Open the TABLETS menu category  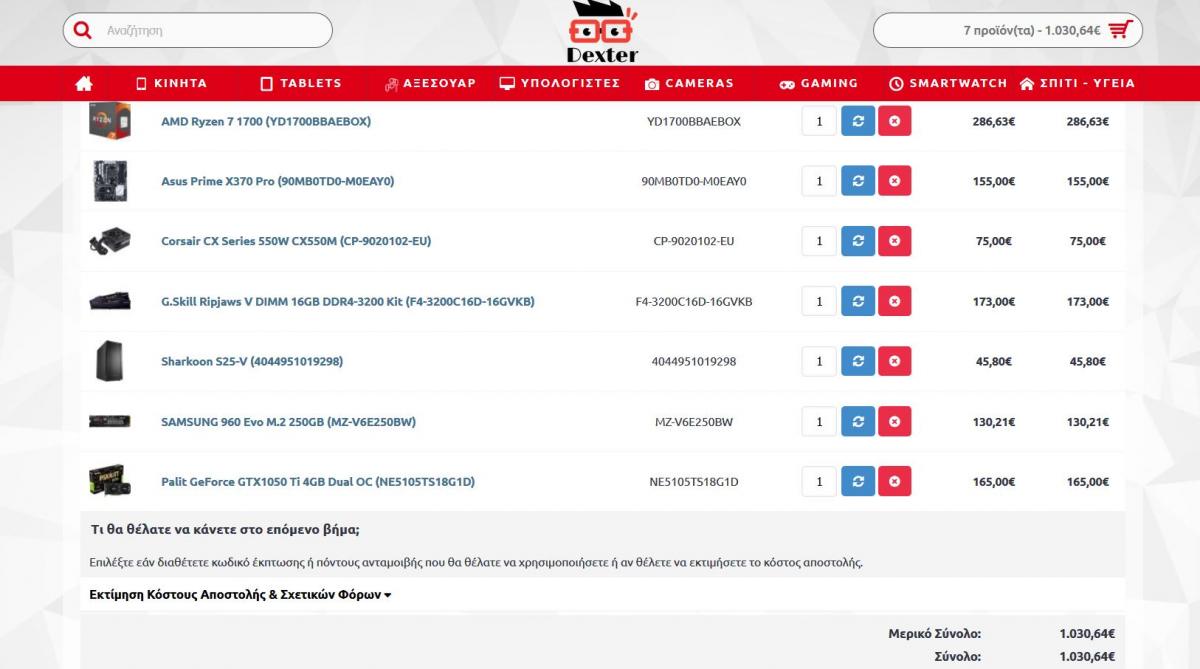tap(301, 83)
